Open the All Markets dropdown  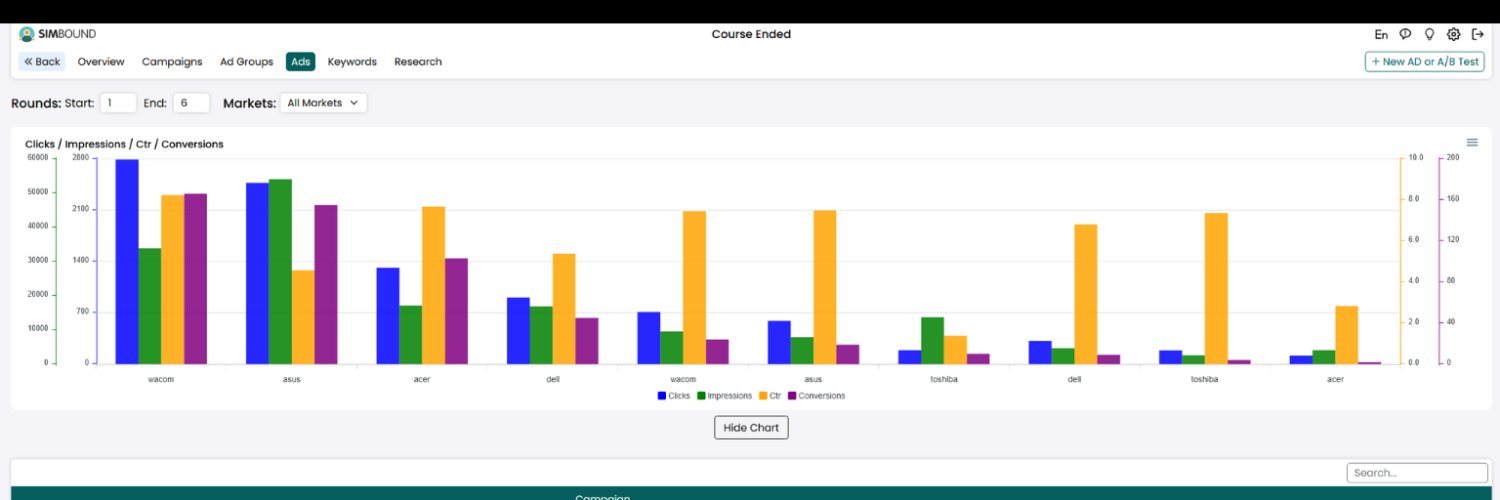323,103
